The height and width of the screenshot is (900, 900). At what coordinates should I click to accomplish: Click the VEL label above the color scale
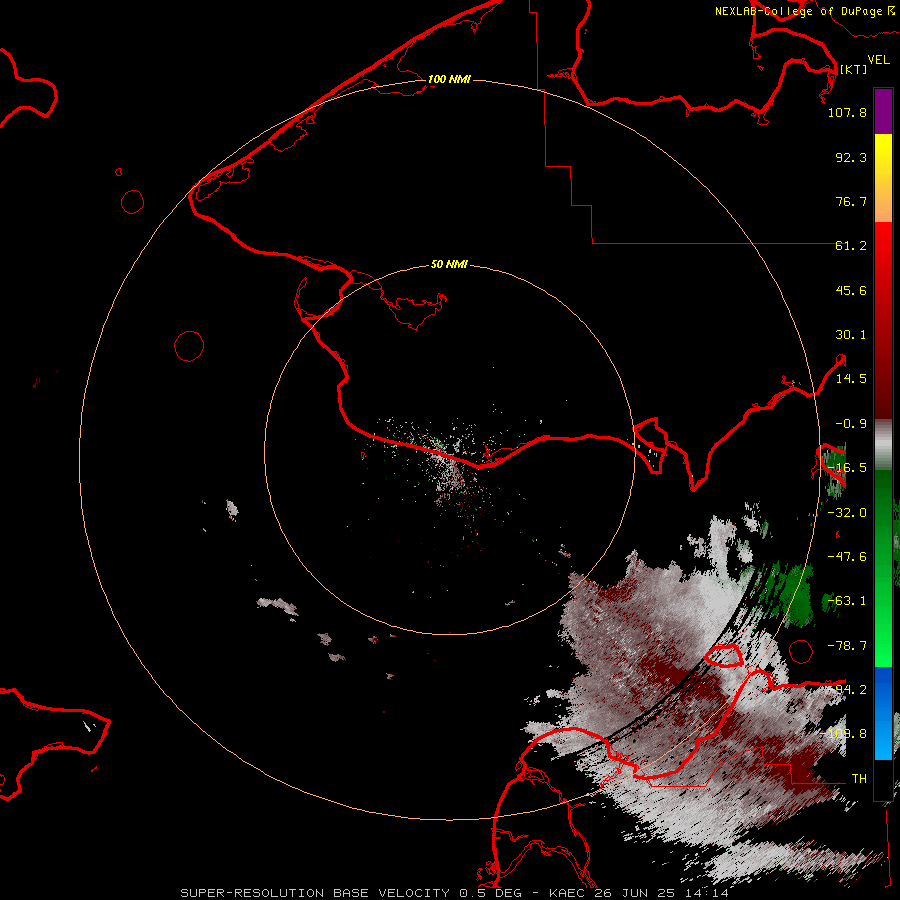tap(878, 60)
